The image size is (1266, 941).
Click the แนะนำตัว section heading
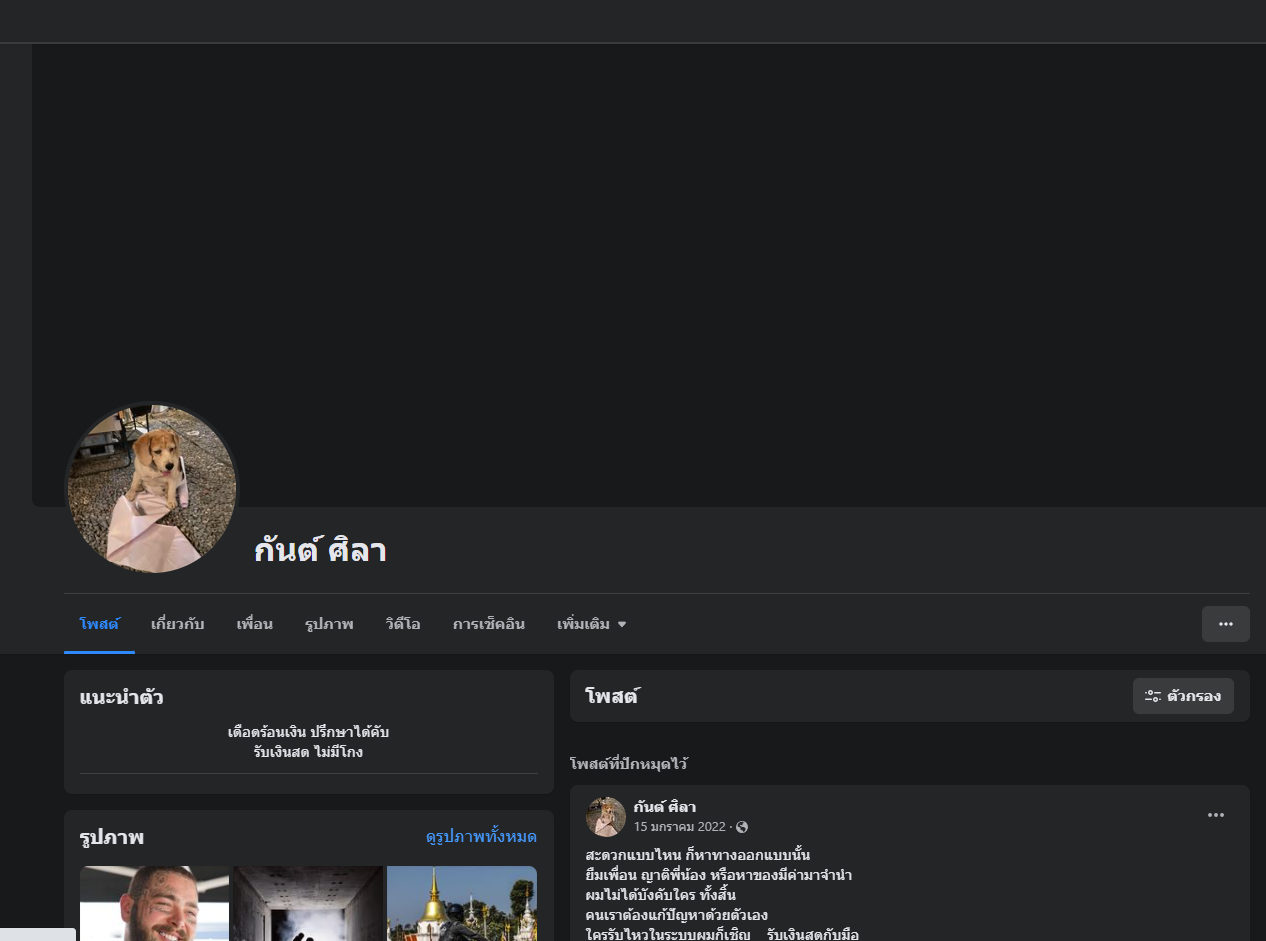(122, 698)
